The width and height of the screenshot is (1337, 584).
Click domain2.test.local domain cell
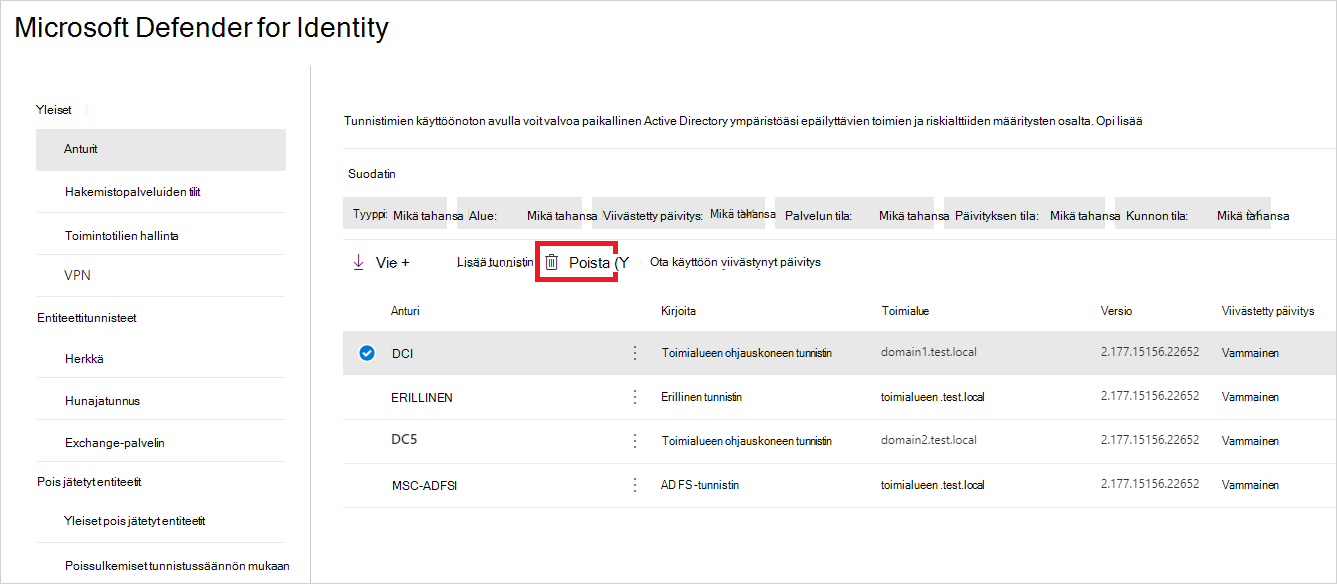(x=929, y=441)
